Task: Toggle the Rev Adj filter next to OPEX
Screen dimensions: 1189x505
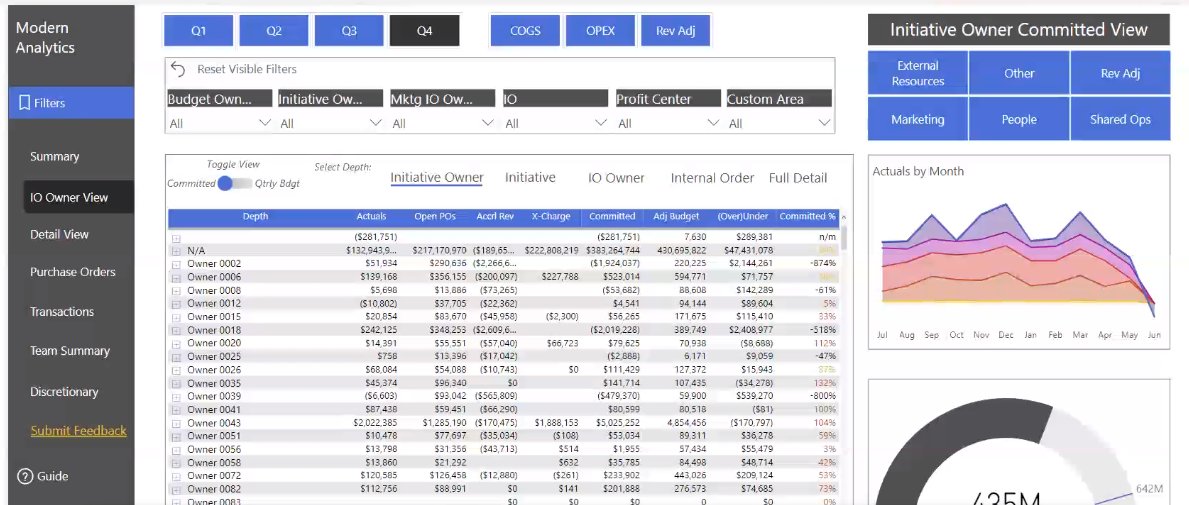Action: 676,31
